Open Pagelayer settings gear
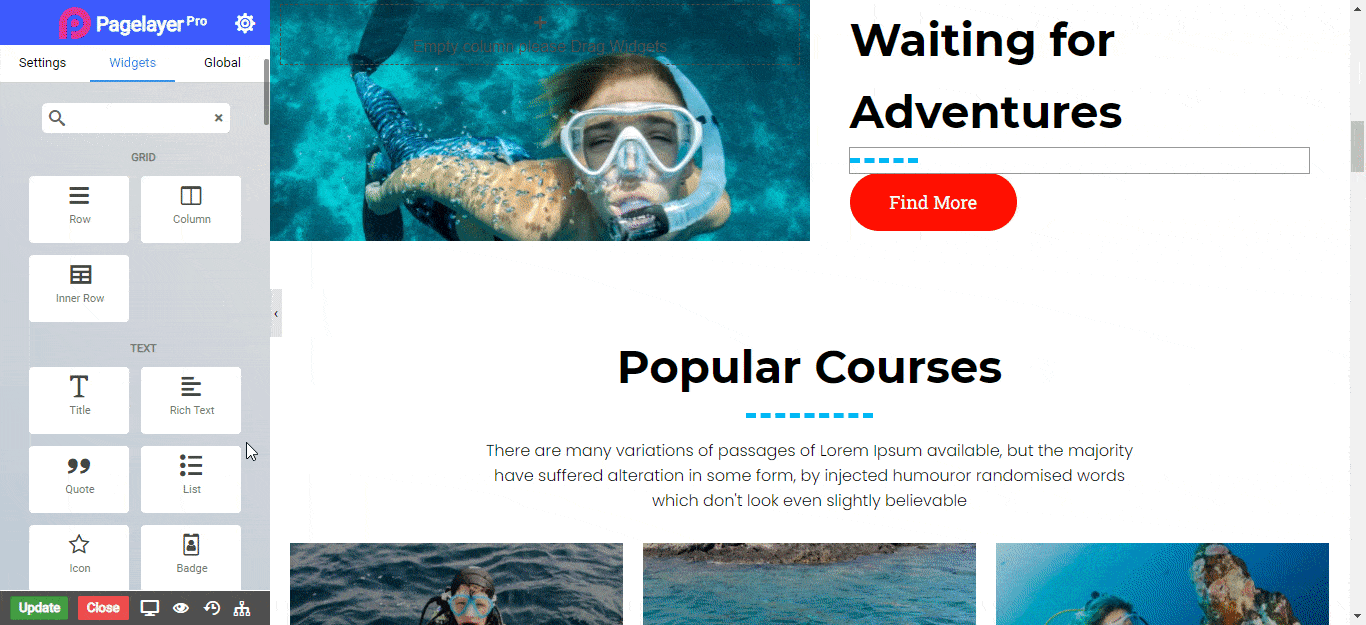Image resolution: width=1366 pixels, height=625 pixels. pos(245,23)
